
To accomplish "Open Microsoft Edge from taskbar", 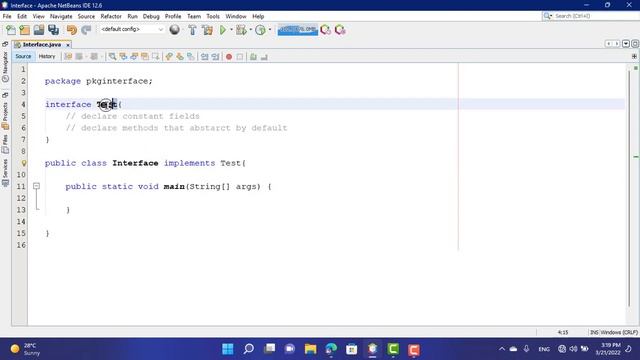I will tap(331, 349).
